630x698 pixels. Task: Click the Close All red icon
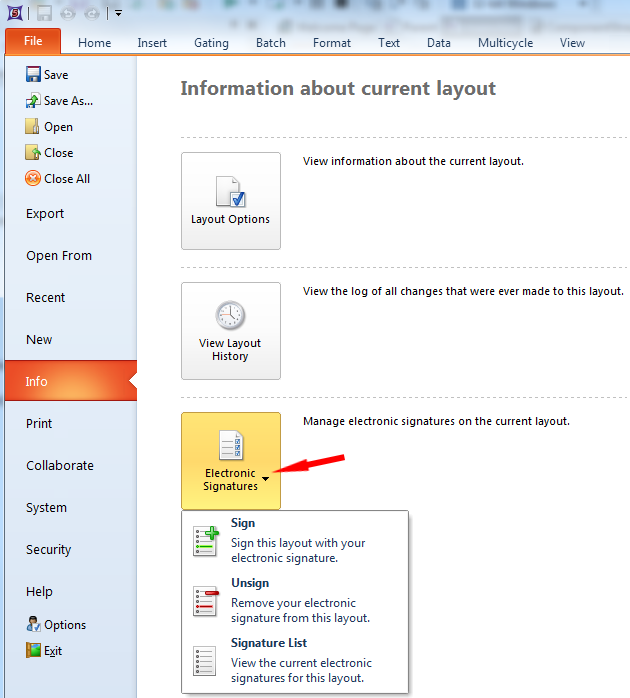pos(33,179)
